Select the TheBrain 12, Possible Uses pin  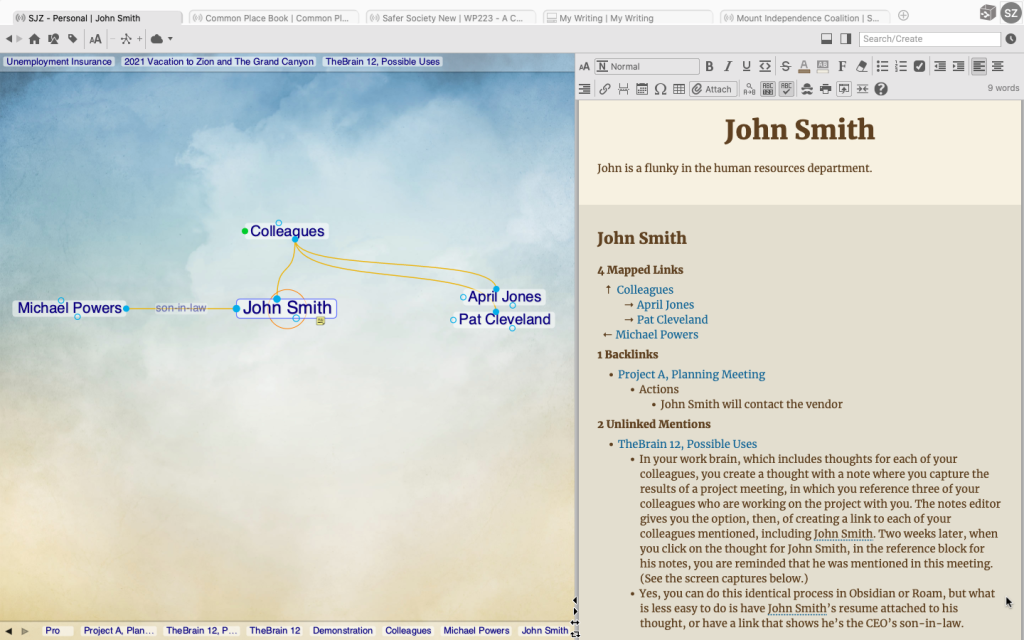383,61
